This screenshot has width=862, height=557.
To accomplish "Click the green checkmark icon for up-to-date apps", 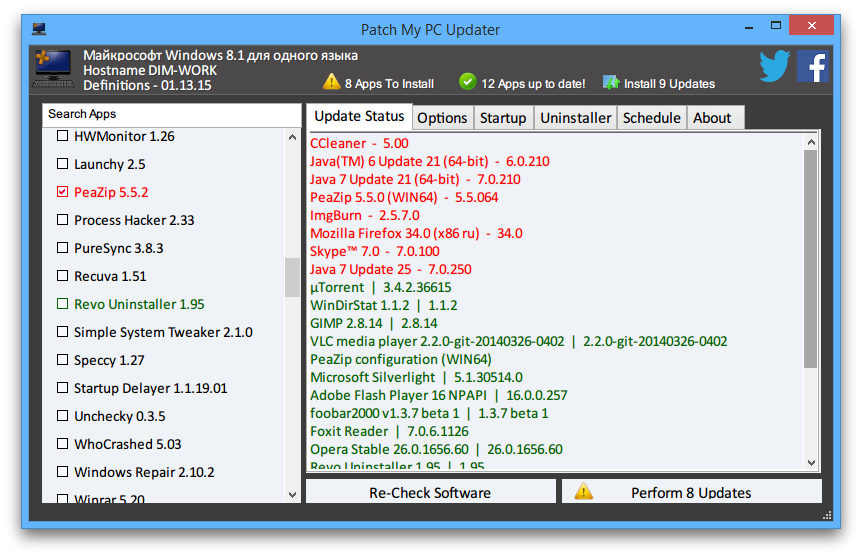I will click(x=467, y=82).
